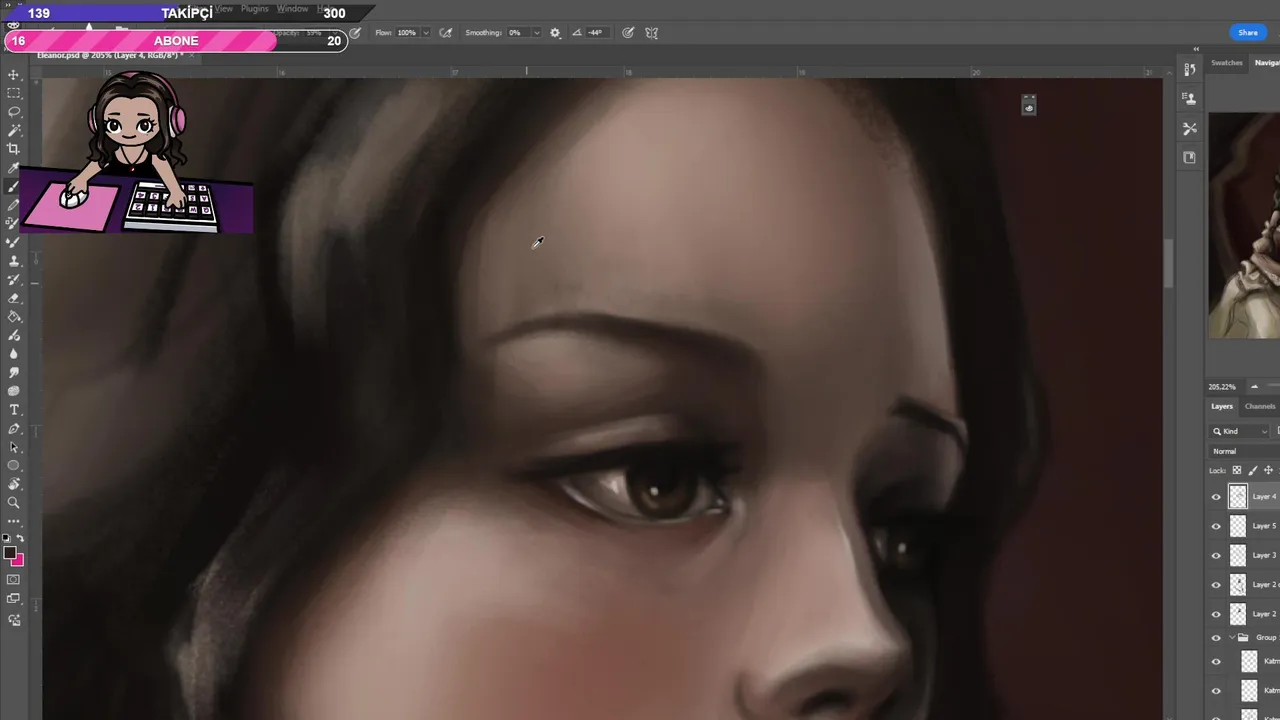Click the pink background color swatch
This screenshot has height=720, width=1280.
click(x=18, y=559)
